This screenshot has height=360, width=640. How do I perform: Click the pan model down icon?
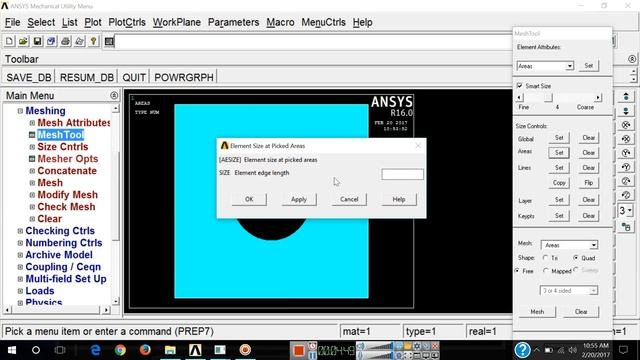pyautogui.click(x=626, y=111)
